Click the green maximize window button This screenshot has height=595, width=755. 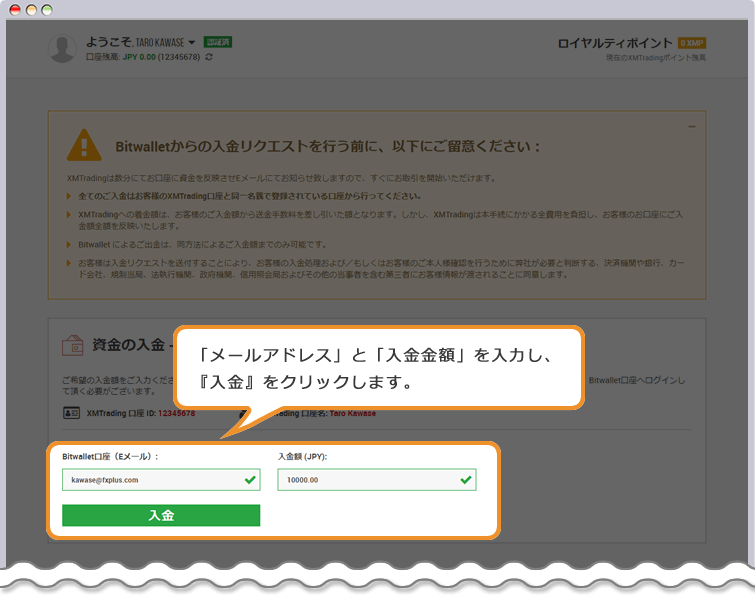click(47, 9)
